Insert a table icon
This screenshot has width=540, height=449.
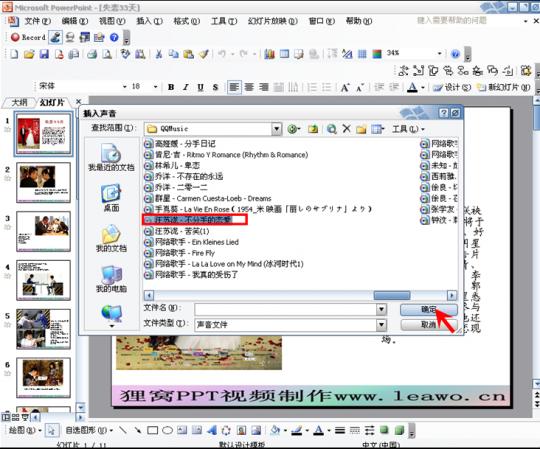pos(284,54)
